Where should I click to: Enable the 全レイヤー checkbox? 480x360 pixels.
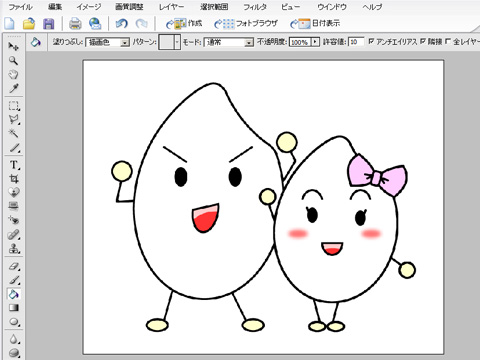[448, 41]
